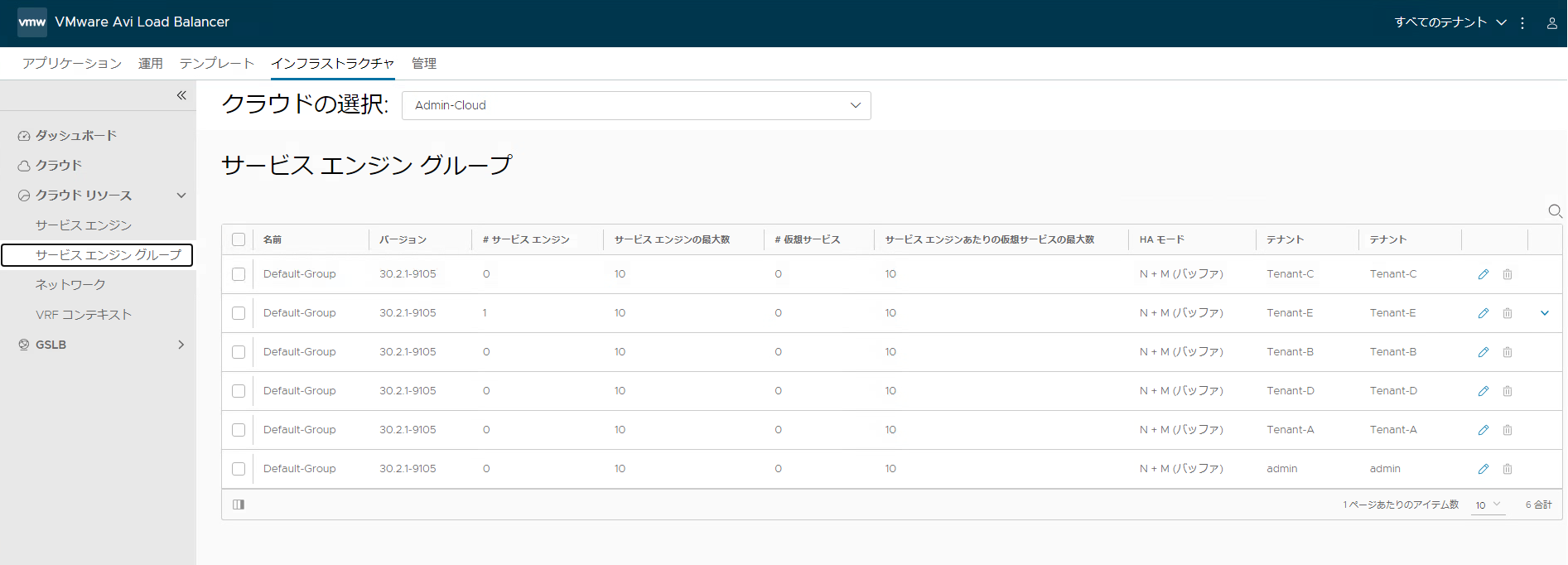1568x565 pixels.
Task: Check the Tenant-B row checkbox
Action: pyautogui.click(x=239, y=352)
